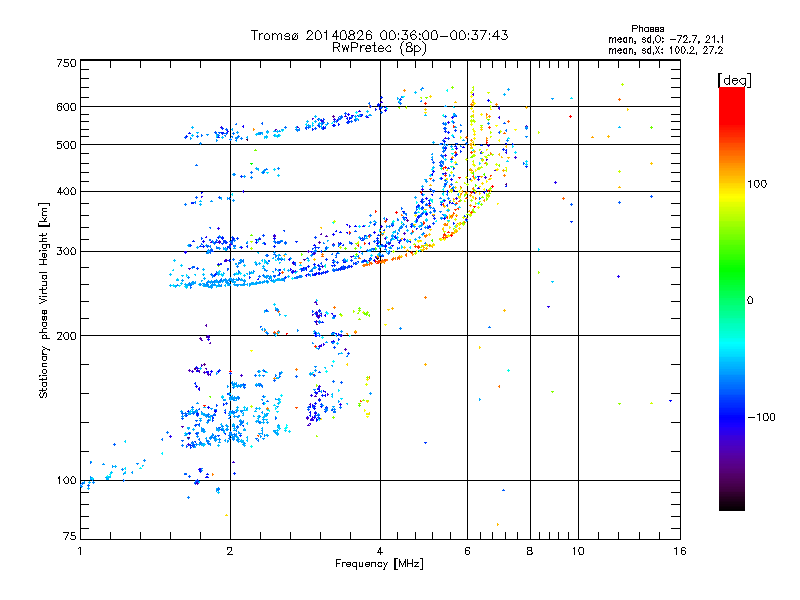The image size is (800, 600).
Task: Click the y-axis tick label '200'
Action: pos(66,336)
